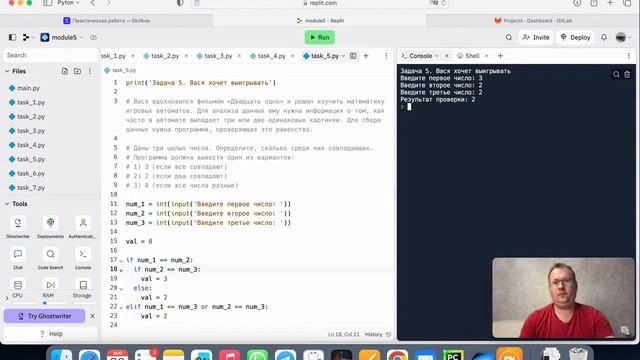The image size is (640, 360).
Task: Open the Help link
Action: pos(51,334)
